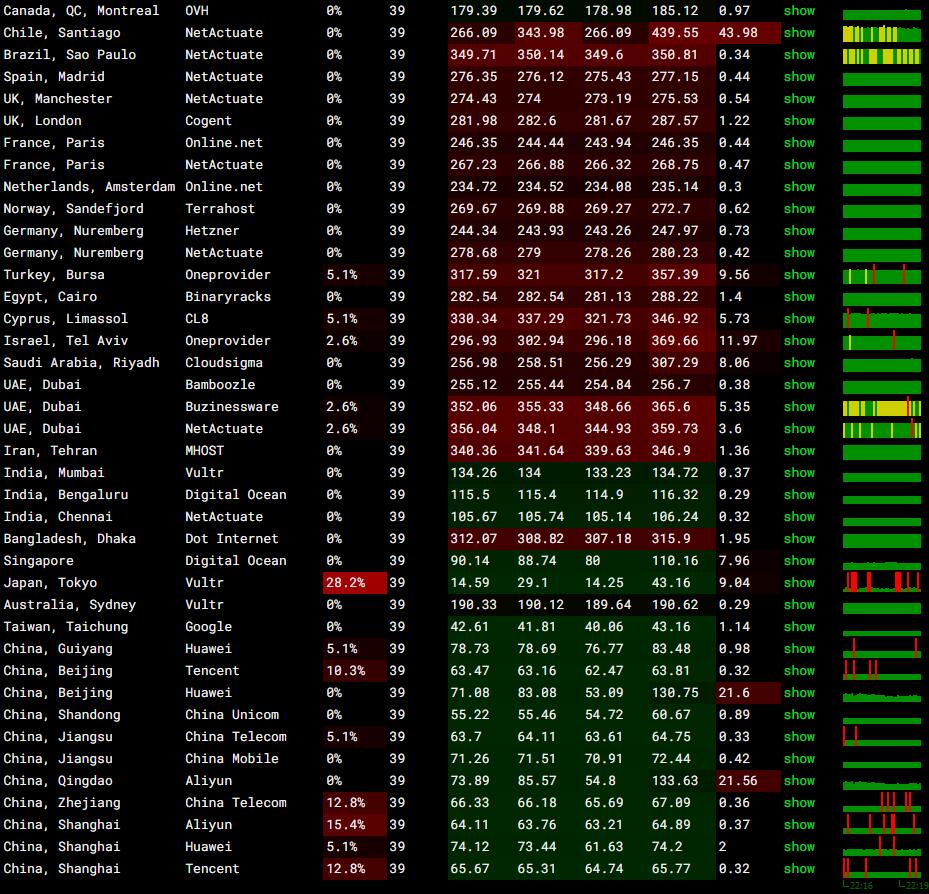The width and height of the screenshot is (929, 894).
Task: Click 'show' for Canada, Montreal OVH
Action: [x=799, y=11]
